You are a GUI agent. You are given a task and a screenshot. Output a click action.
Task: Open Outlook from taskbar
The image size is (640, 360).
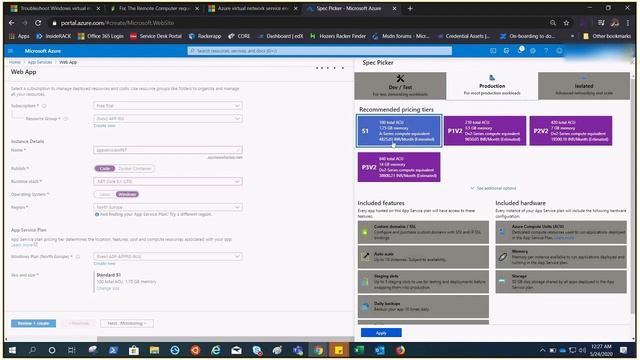pos(380,350)
